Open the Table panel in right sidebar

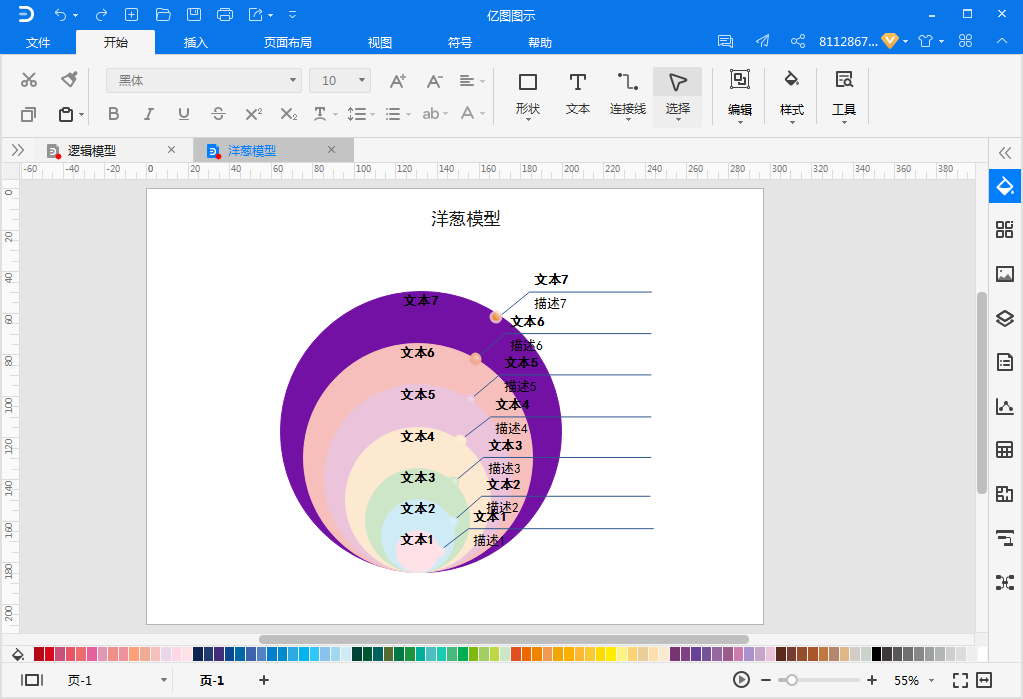1005,450
